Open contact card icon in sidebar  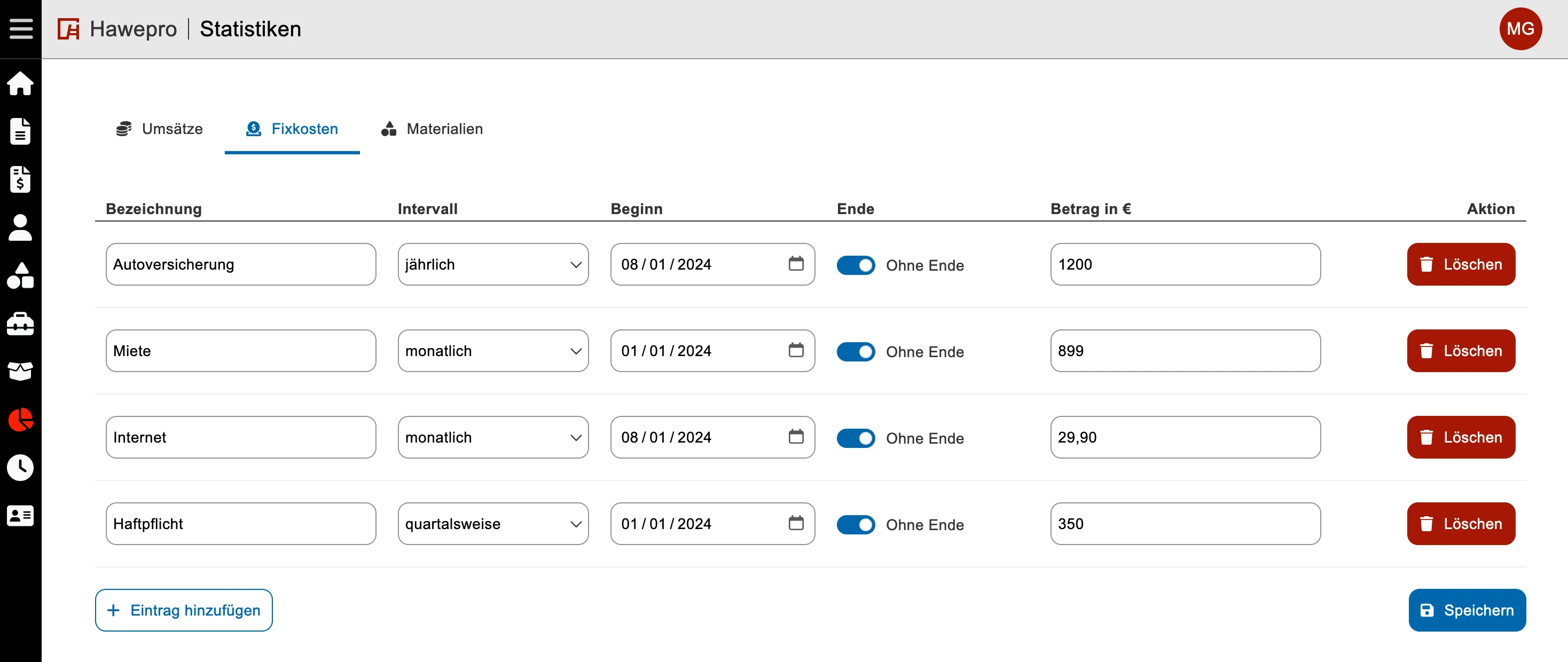pyautogui.click(x=20, y=515)
